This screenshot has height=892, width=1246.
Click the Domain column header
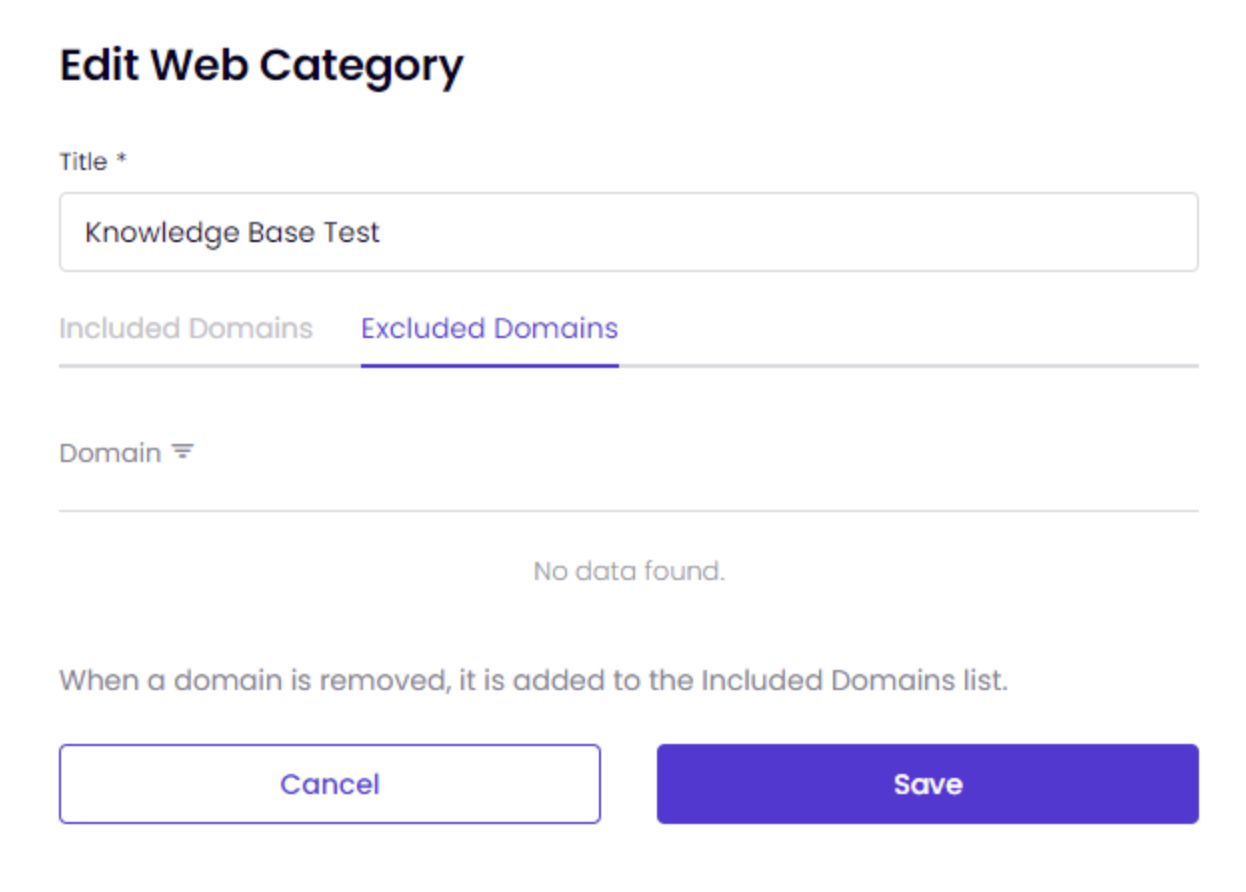click(x=126, y=453)
